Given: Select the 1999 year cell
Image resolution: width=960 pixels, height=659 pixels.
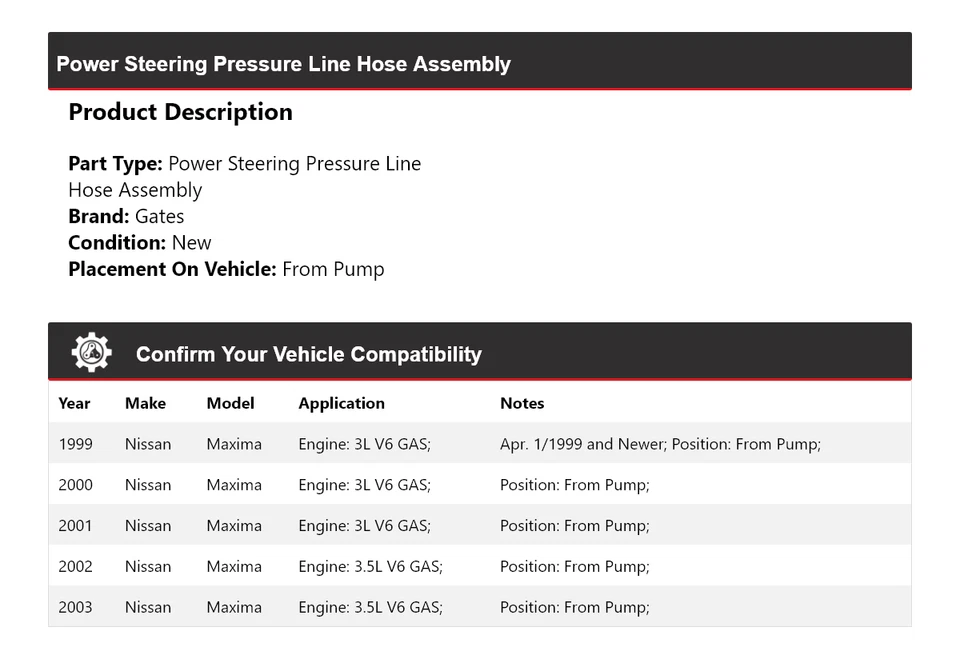Looking at the screenshot, I should 75,444.
